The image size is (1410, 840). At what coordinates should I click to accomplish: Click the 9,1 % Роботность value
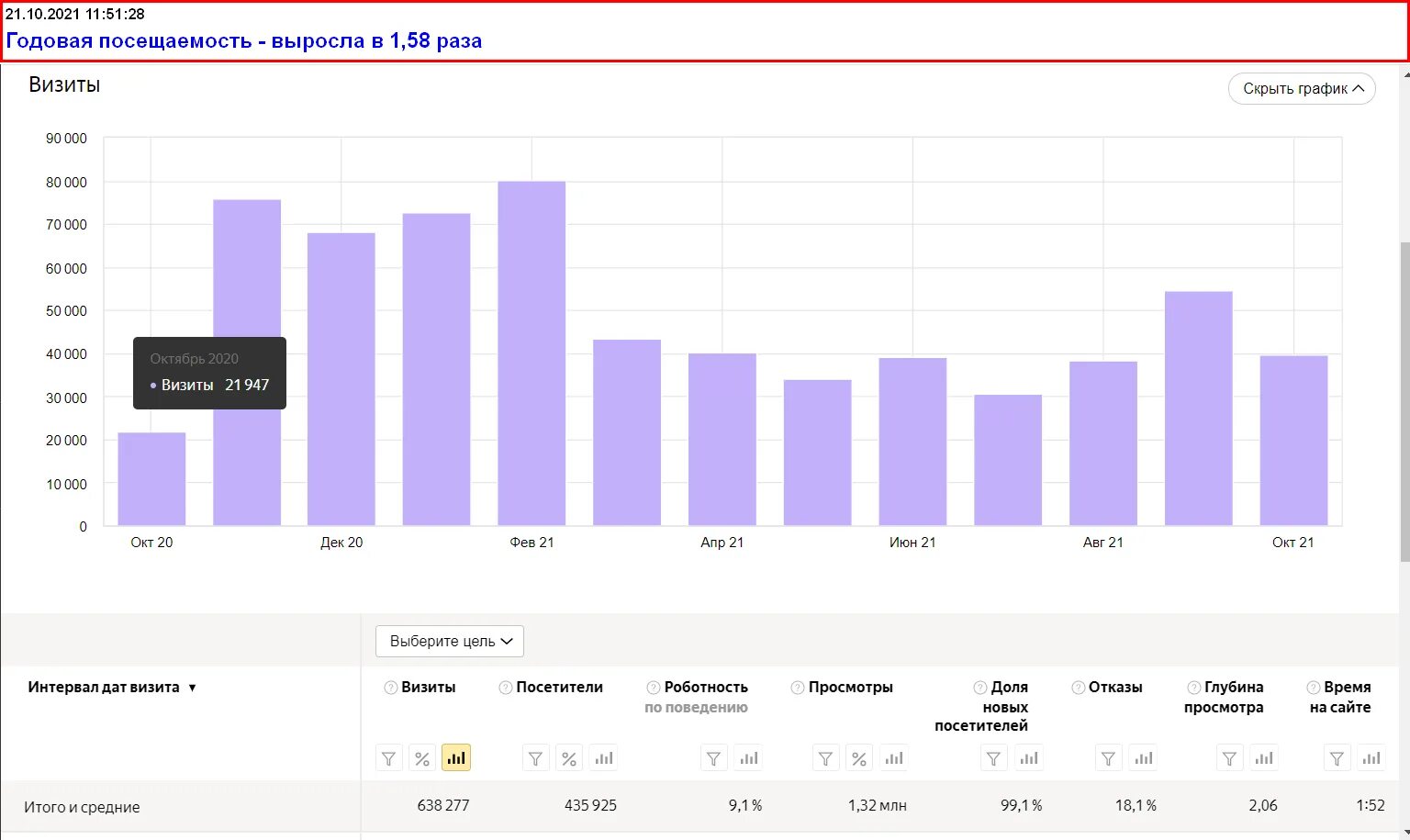tap(745, 805)
